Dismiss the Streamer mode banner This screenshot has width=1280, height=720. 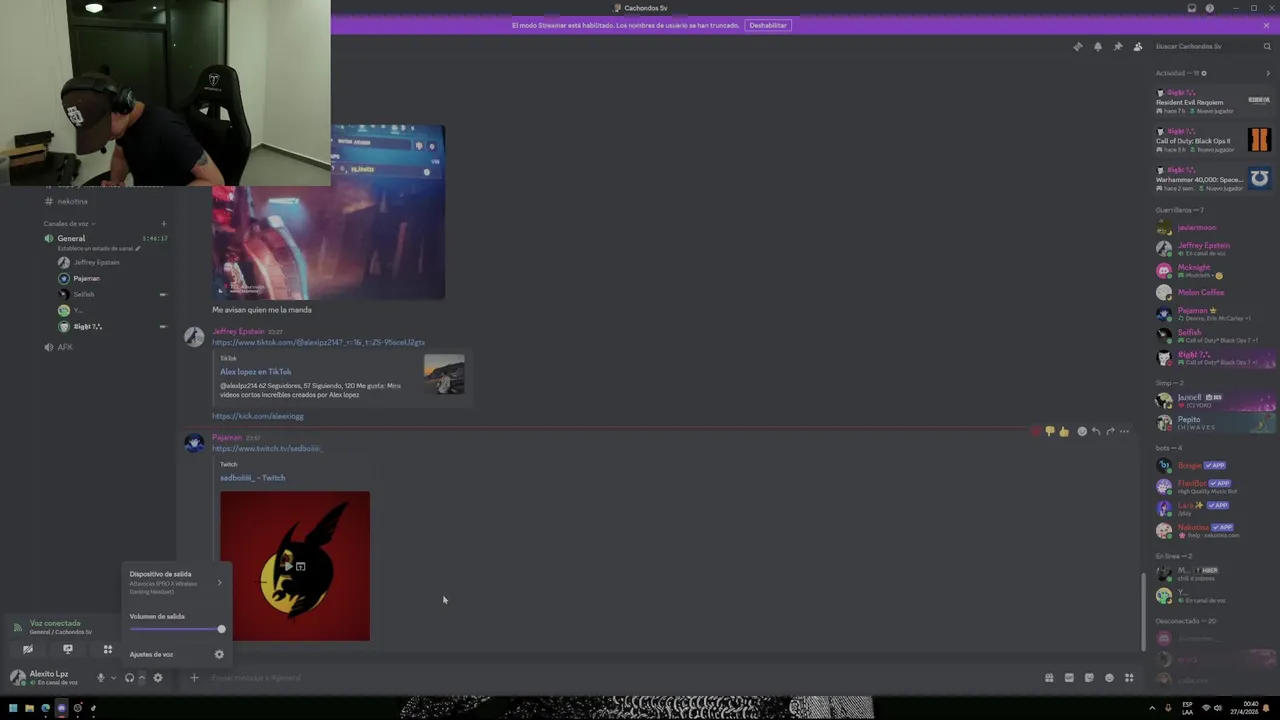tap(1266, 25)
